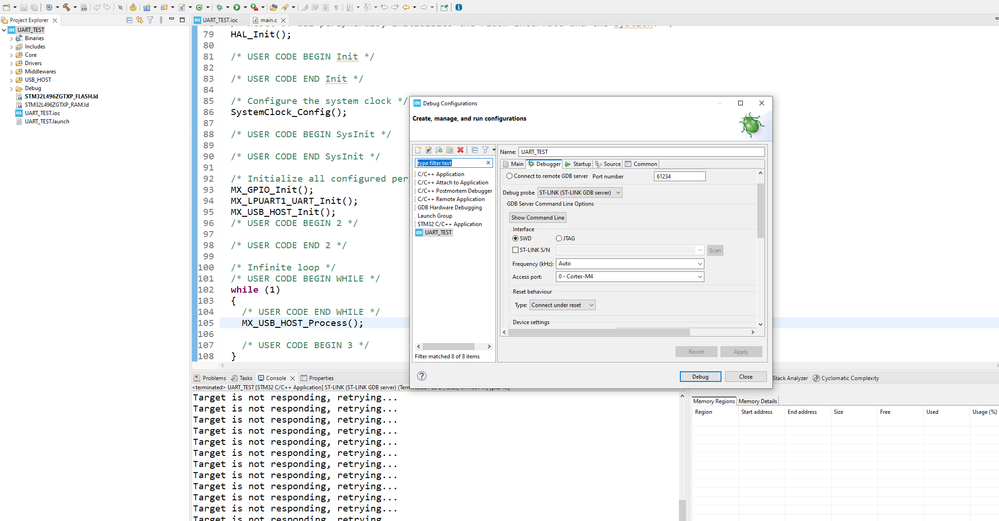
Task: Click the New file toolbar icon
Action: tap(6, 7)
